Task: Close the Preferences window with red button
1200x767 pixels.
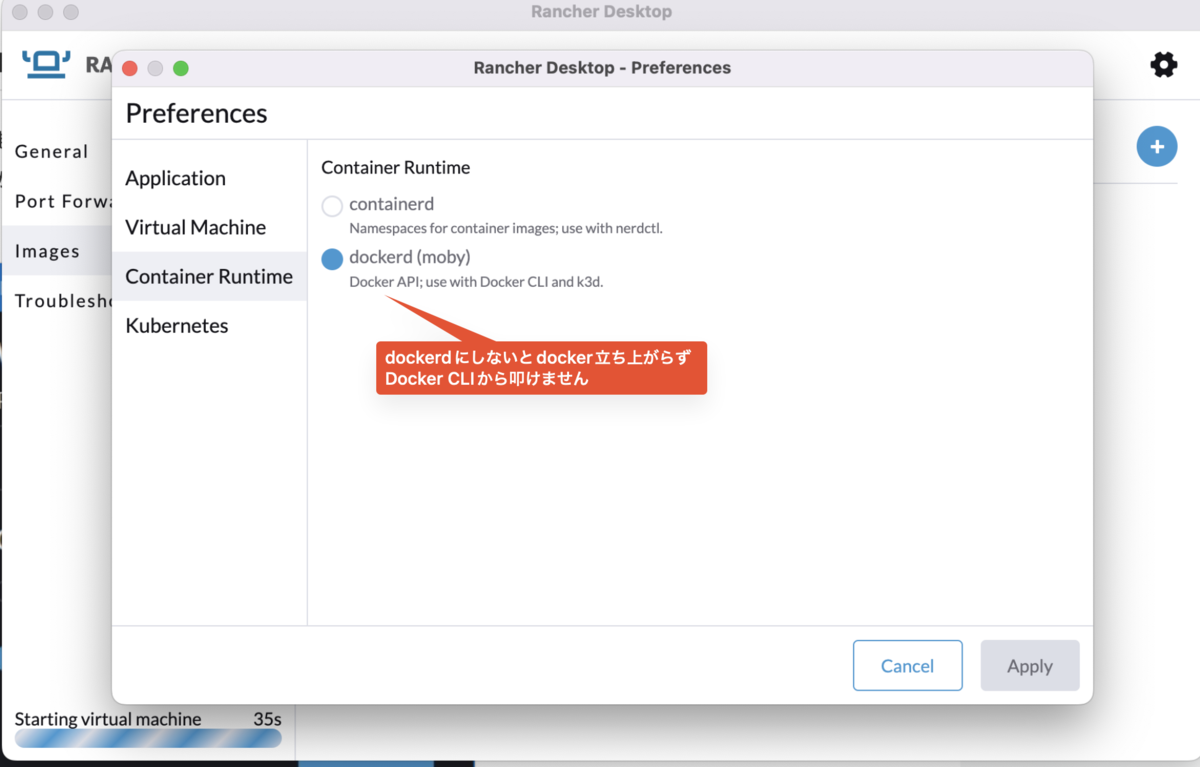Action: tap(129, 68)
